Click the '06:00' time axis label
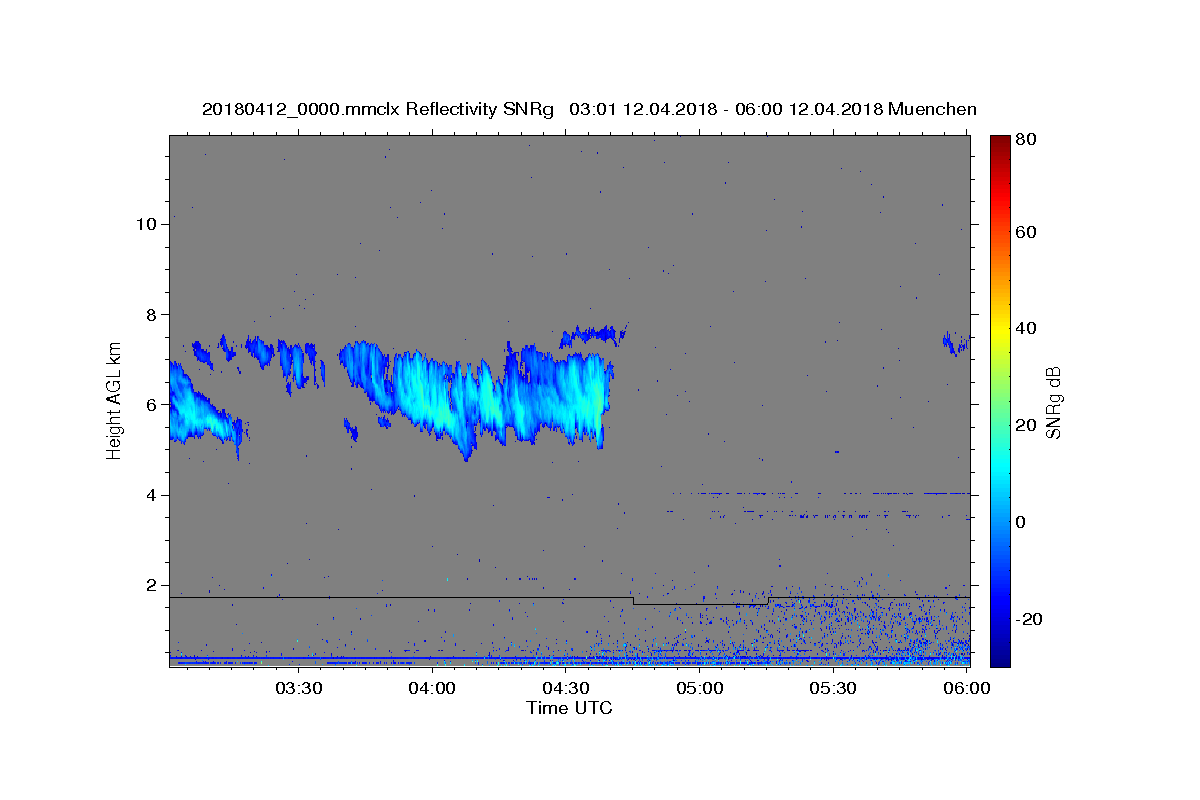The height and width of the screenshot is (800, 1200). coord(968,688)
